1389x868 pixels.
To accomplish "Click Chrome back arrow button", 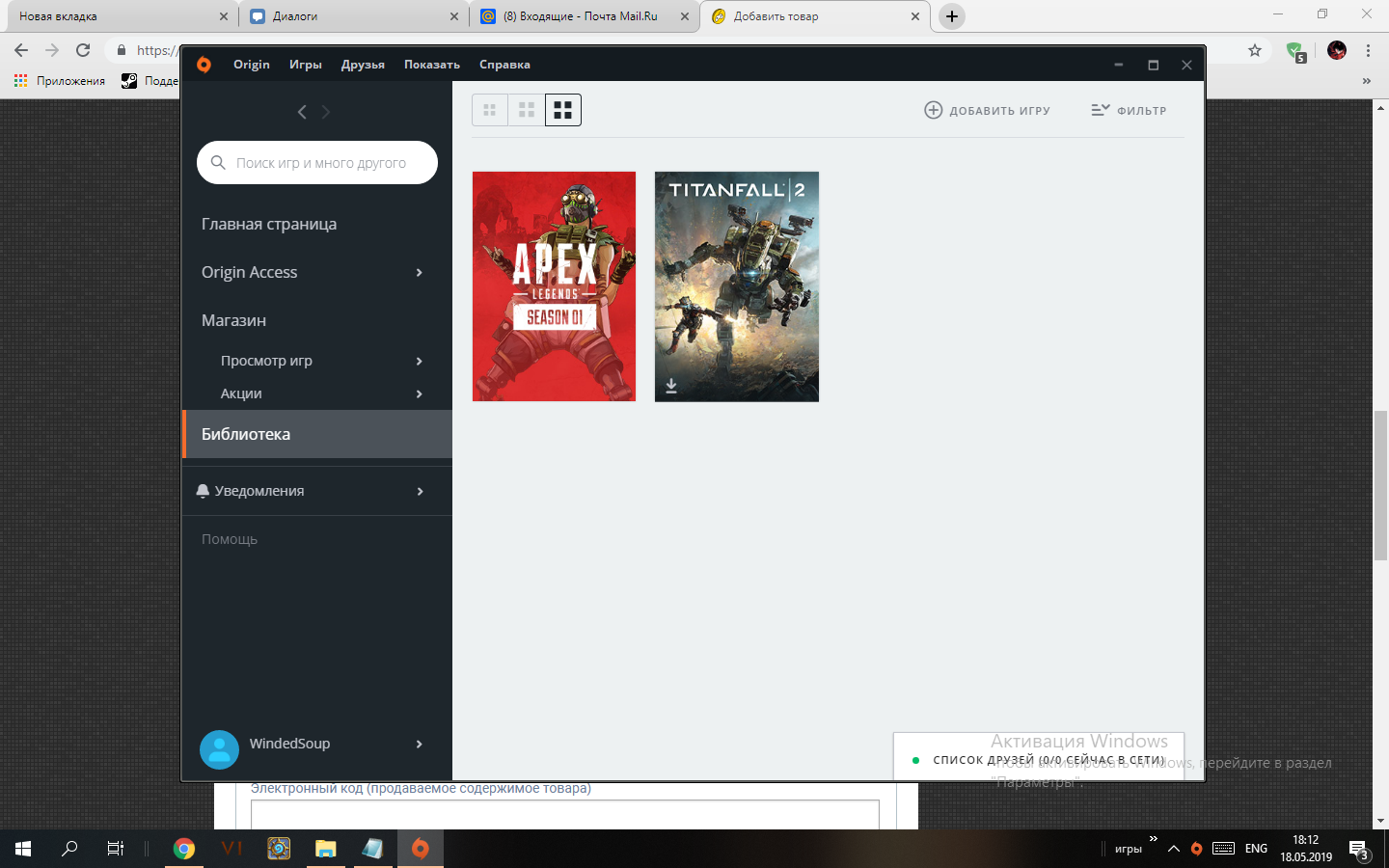I will point(21,50).
